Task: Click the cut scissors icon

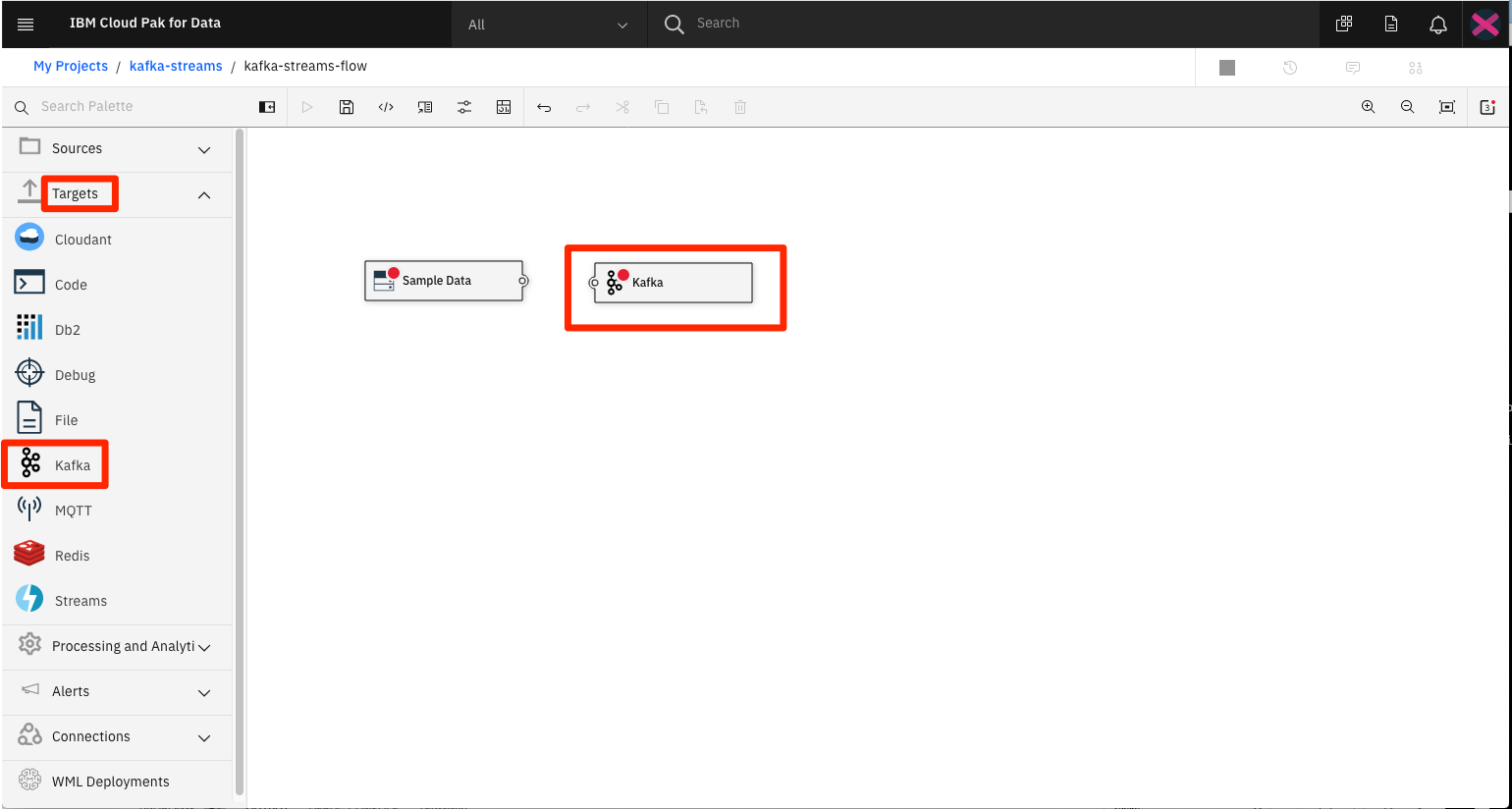Action: (622, 107)
